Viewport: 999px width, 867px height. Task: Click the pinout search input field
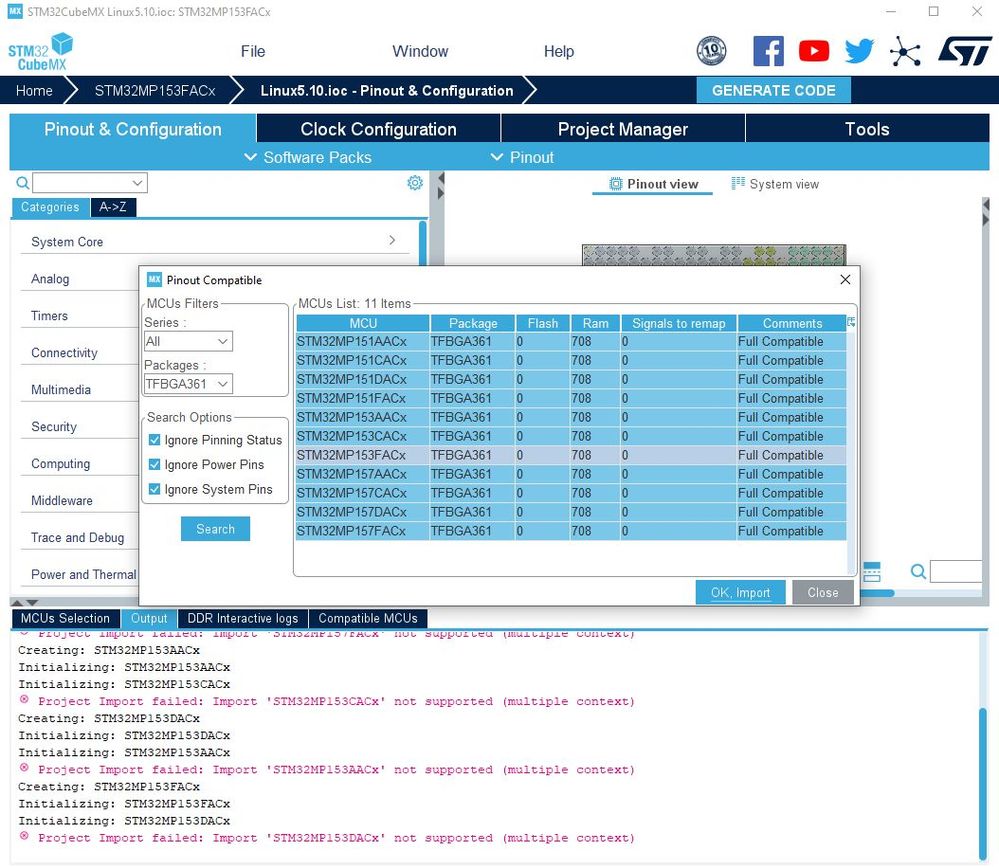pos(956,571)
